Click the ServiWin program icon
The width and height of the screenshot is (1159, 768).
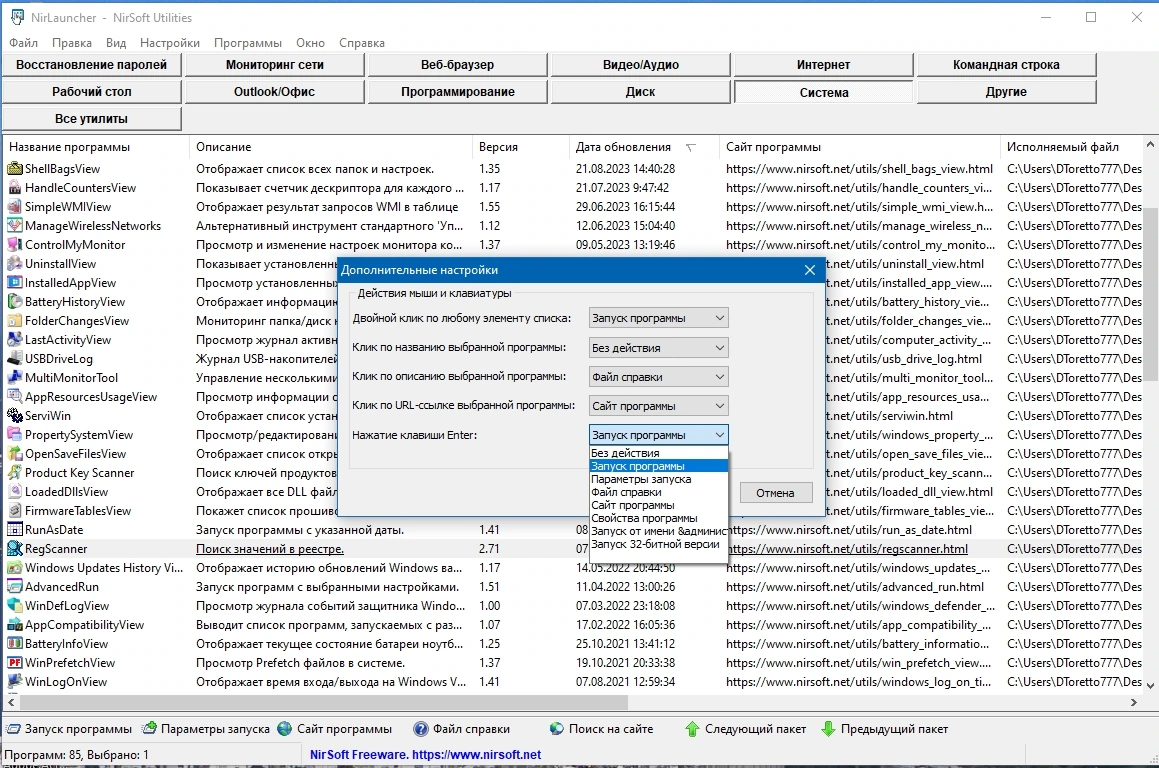pyautogui.click(x=15, y=415)
